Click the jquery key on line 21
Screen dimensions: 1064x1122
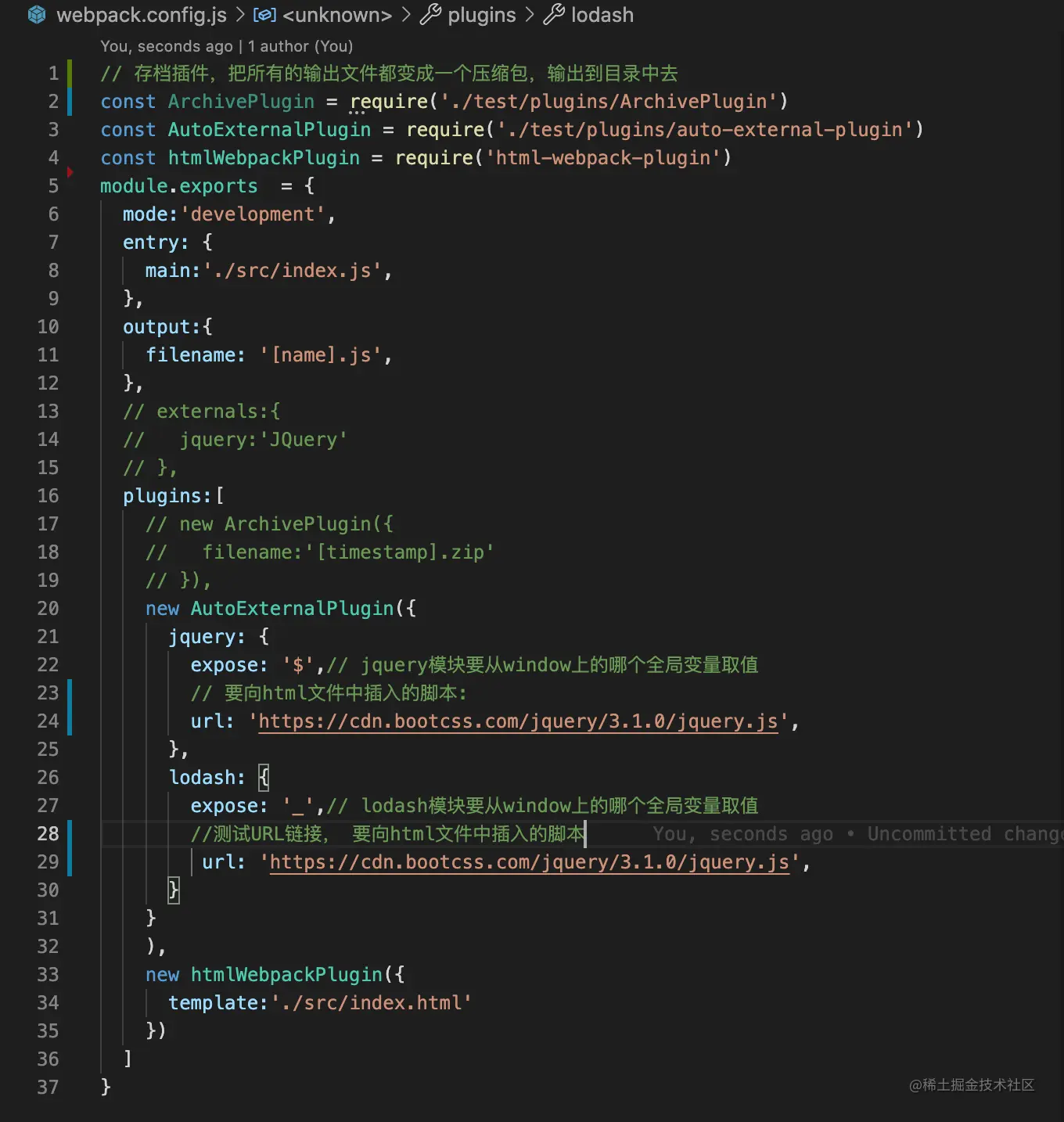tap(201, 637)
